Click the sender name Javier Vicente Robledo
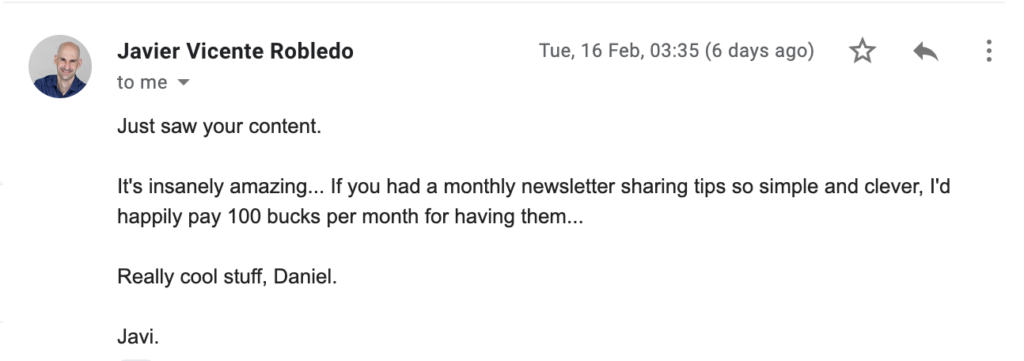Screen dimensions: 1024x361 point(235,51)
